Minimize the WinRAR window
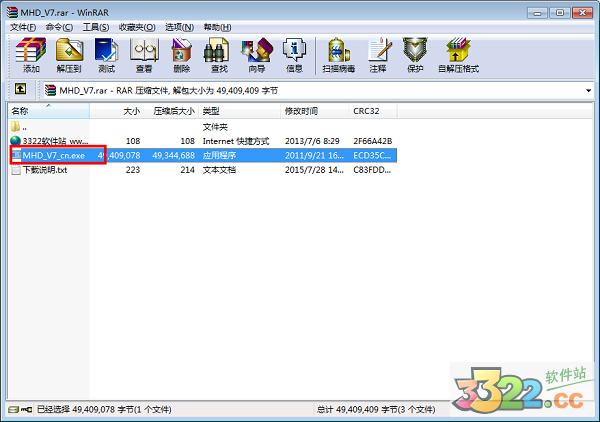The width and height of the screenshot is (600, 422). tap(537, 13)
